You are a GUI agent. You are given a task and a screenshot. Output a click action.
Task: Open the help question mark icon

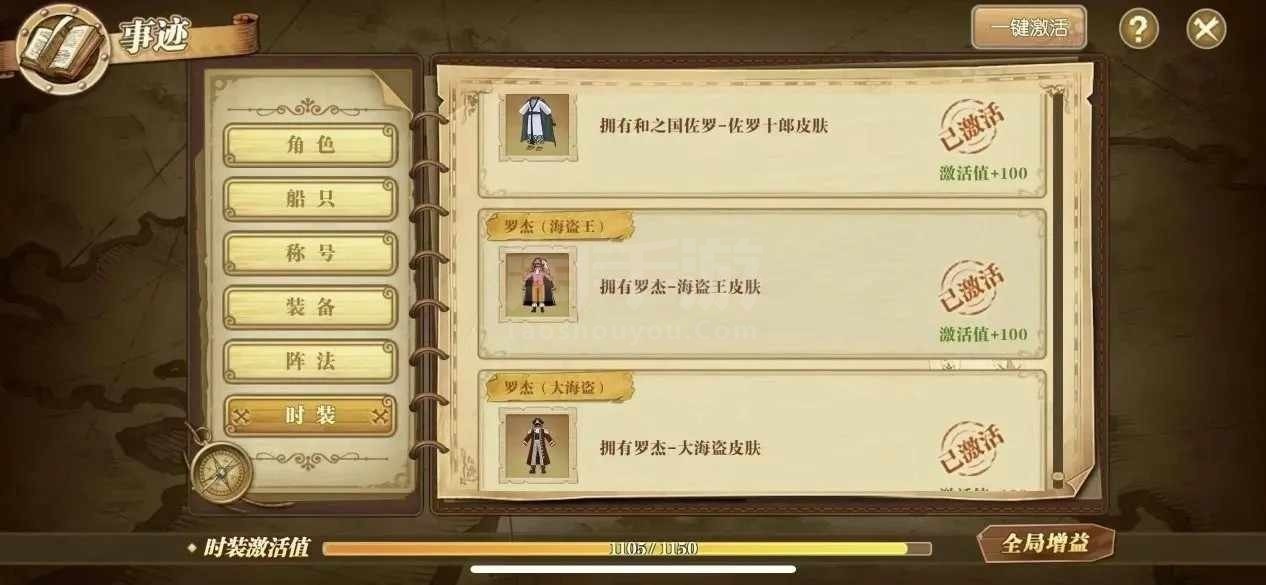1138,29
